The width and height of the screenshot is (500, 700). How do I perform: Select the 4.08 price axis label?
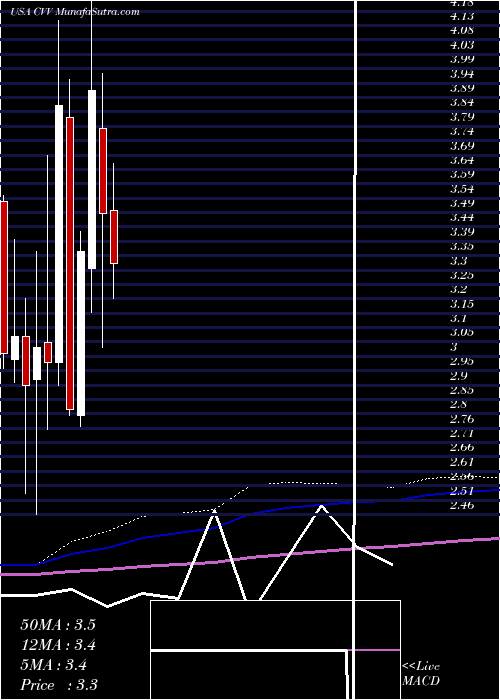(x=462, y=30)
